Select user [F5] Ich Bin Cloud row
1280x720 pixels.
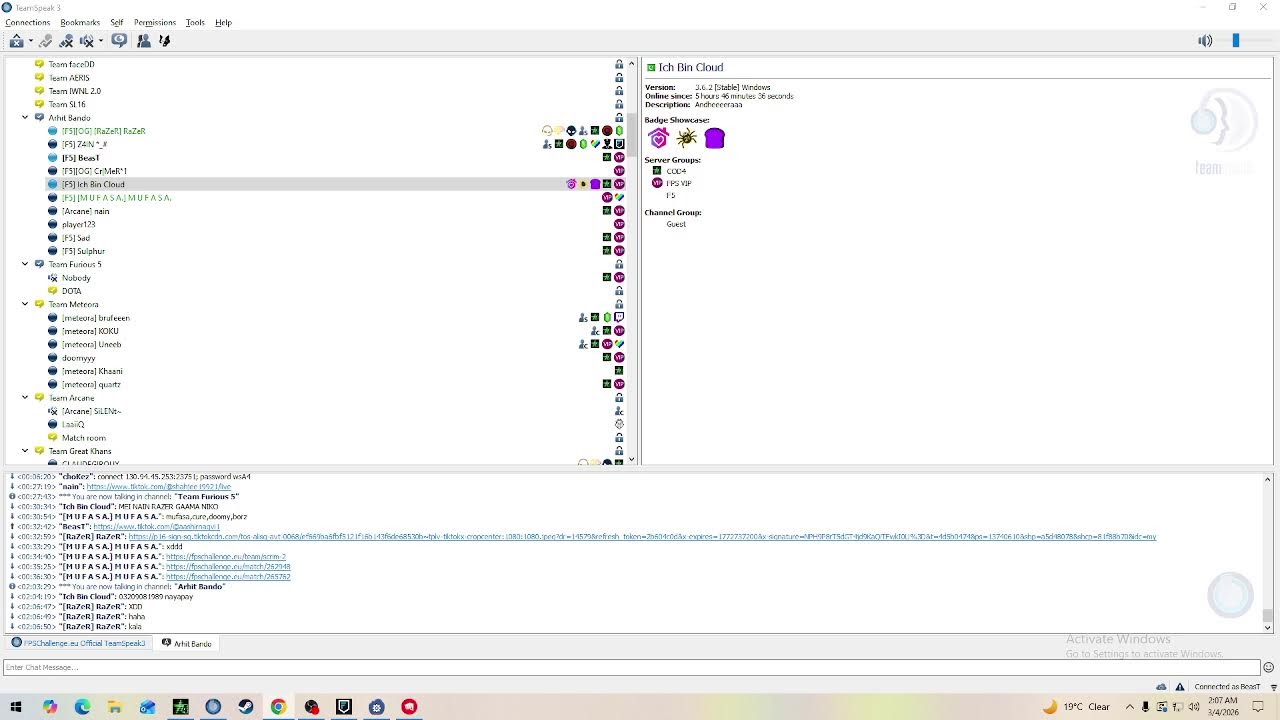[x=336, y=184]
